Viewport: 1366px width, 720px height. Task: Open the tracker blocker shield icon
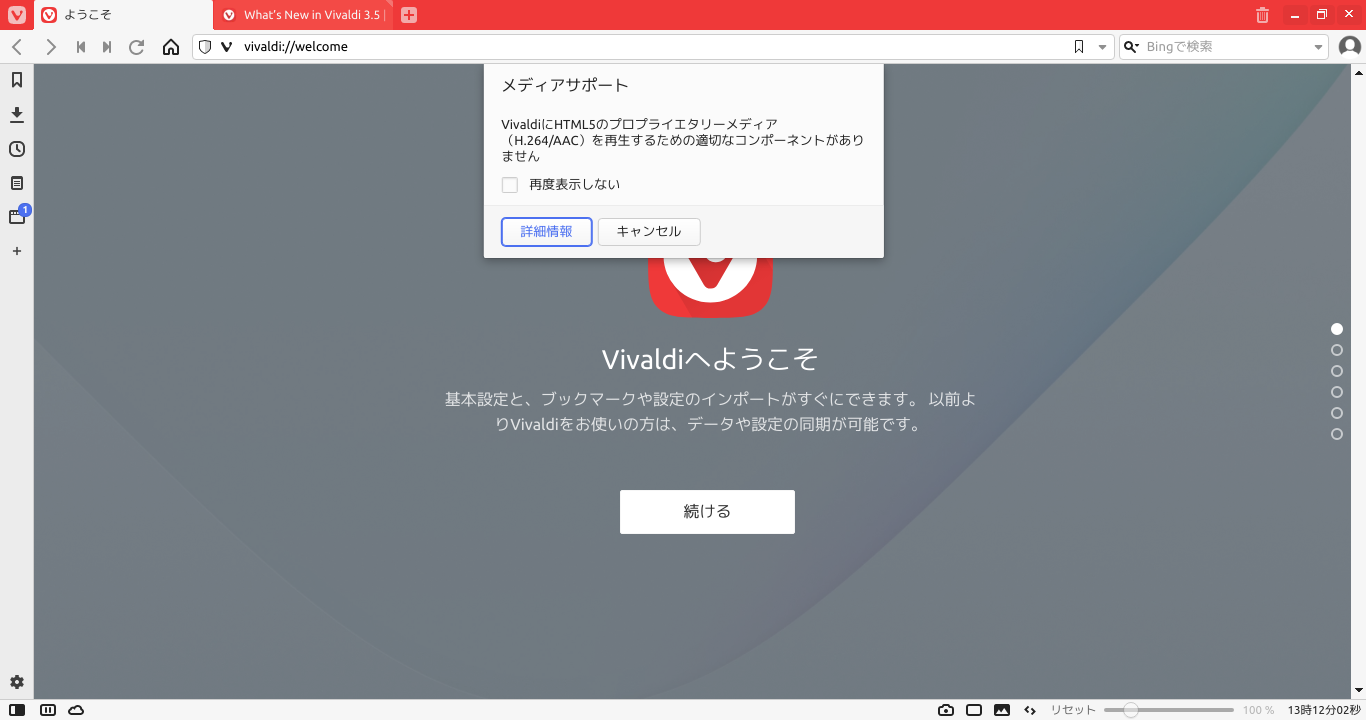[205, 47]
